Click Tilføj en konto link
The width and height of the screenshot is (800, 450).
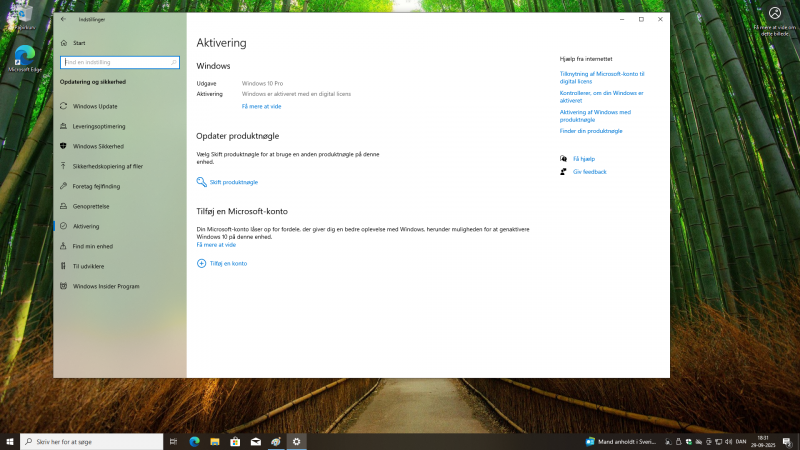228,263
